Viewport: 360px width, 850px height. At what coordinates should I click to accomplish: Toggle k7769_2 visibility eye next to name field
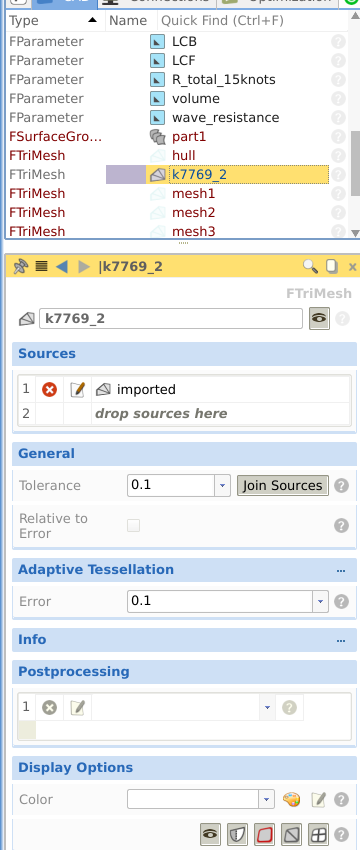319,319
